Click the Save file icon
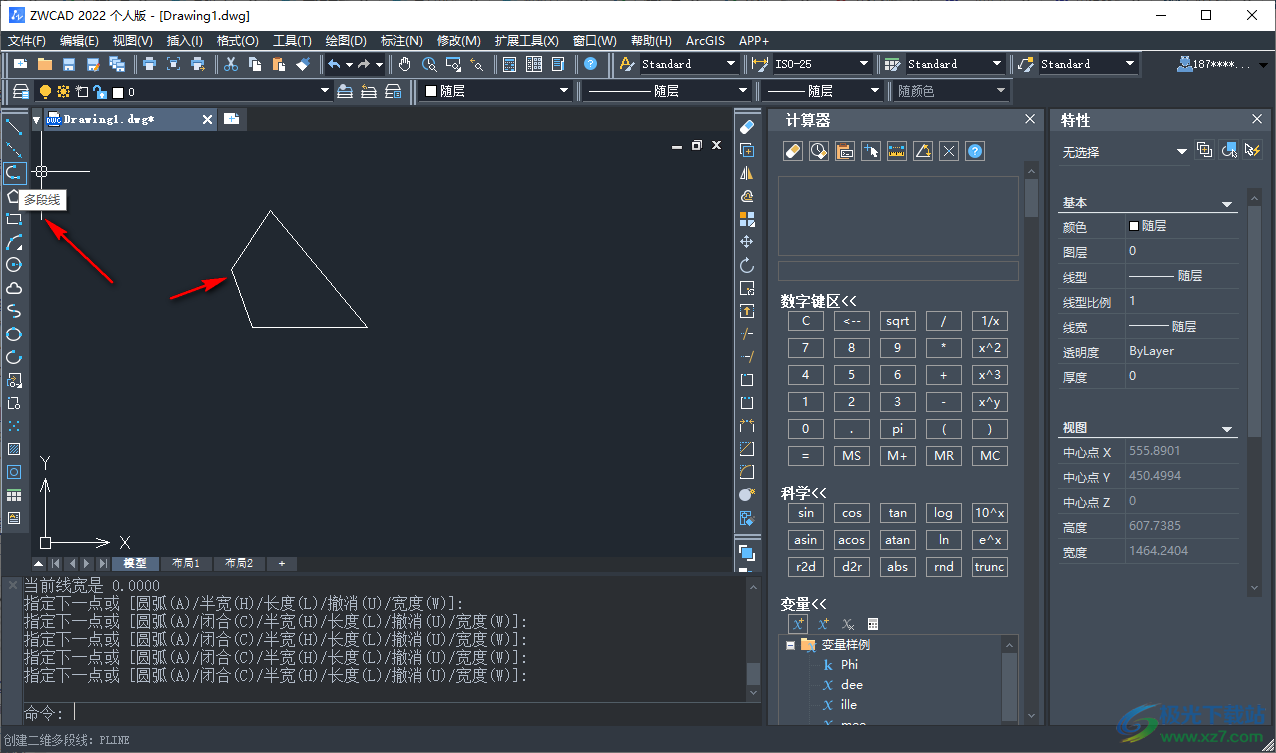Image resolution: width=1276 pixels, height=753 pixels. pos(69,64)
